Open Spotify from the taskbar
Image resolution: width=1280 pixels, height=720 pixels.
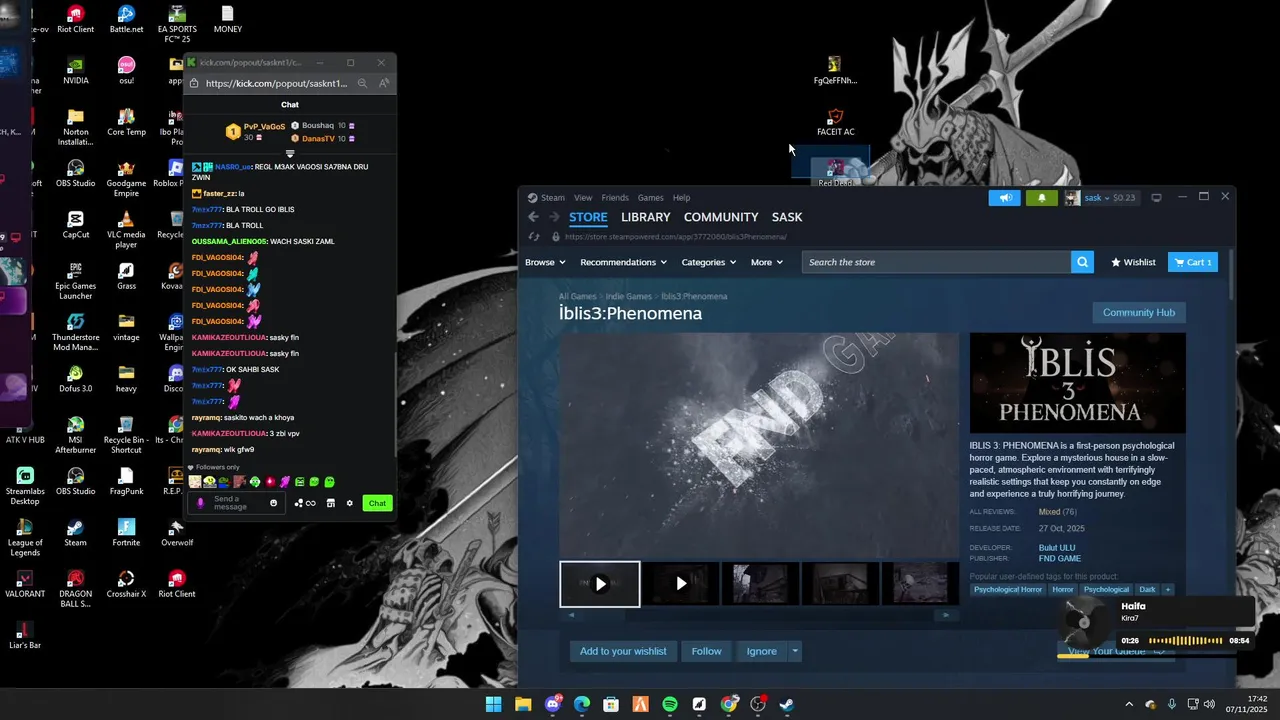(670, 704)
